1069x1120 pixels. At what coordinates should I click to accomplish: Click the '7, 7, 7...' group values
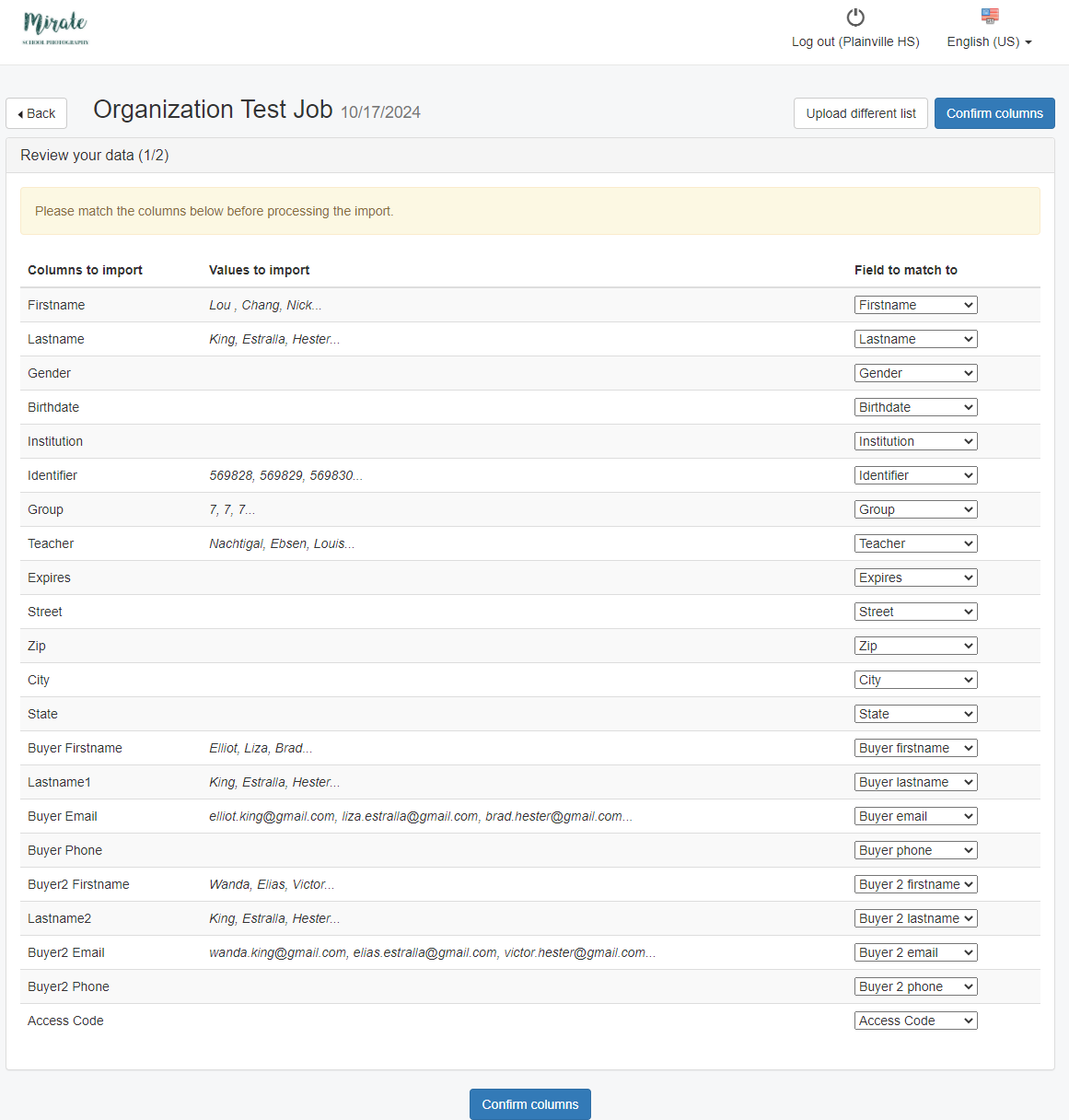click(x=232, y=509)
